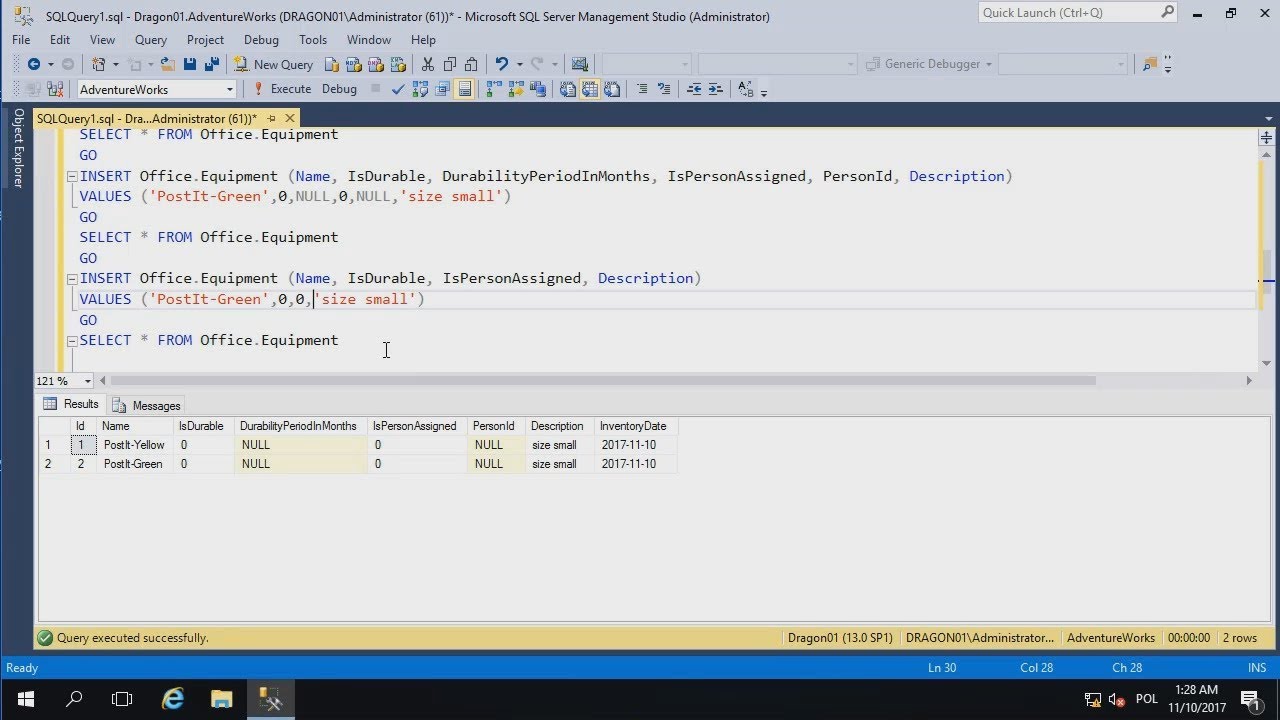Open the New Project dropdown arrow
This screenshot has width=1280, height=720.
(116, 64)
